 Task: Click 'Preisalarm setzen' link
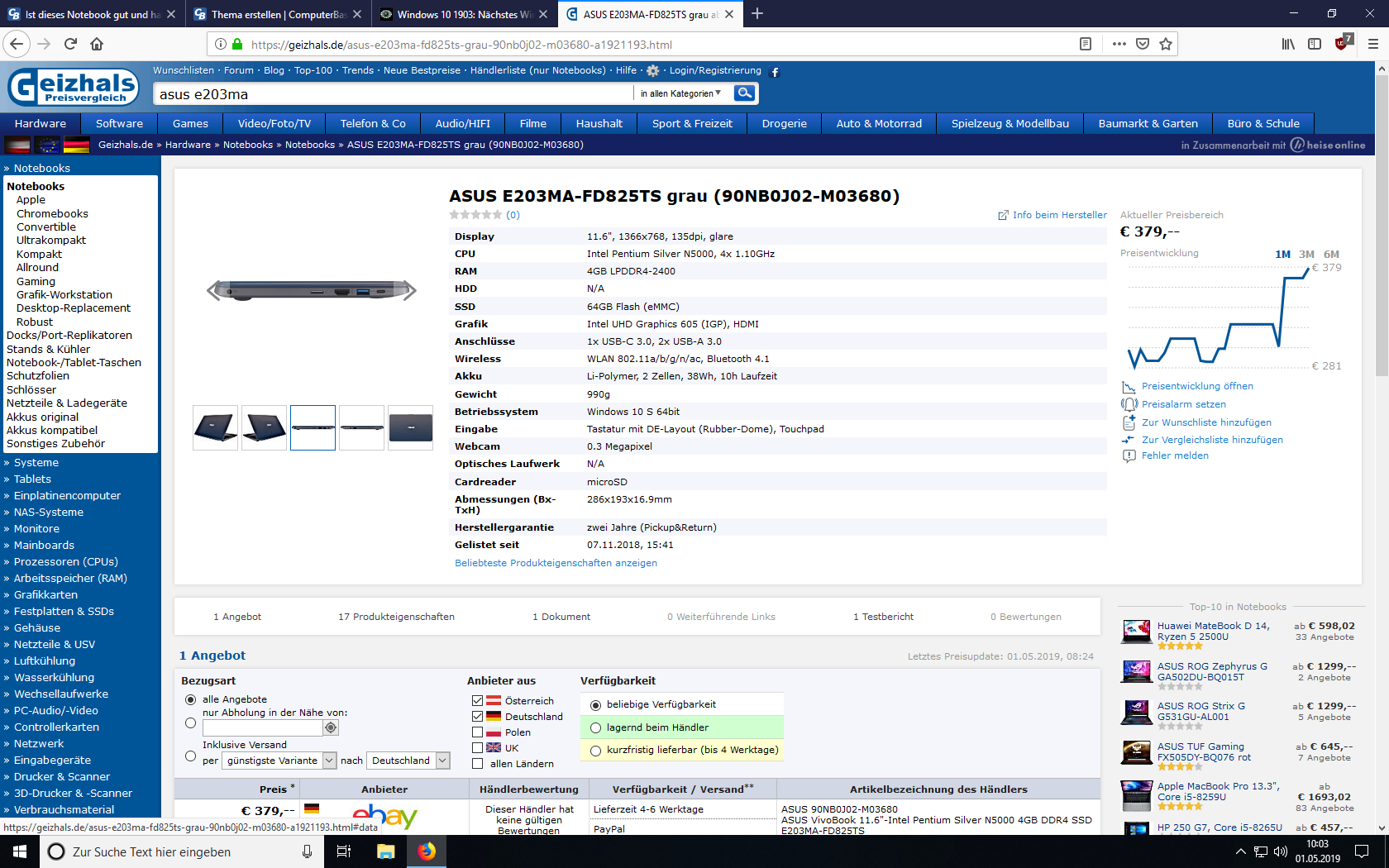1184,404
